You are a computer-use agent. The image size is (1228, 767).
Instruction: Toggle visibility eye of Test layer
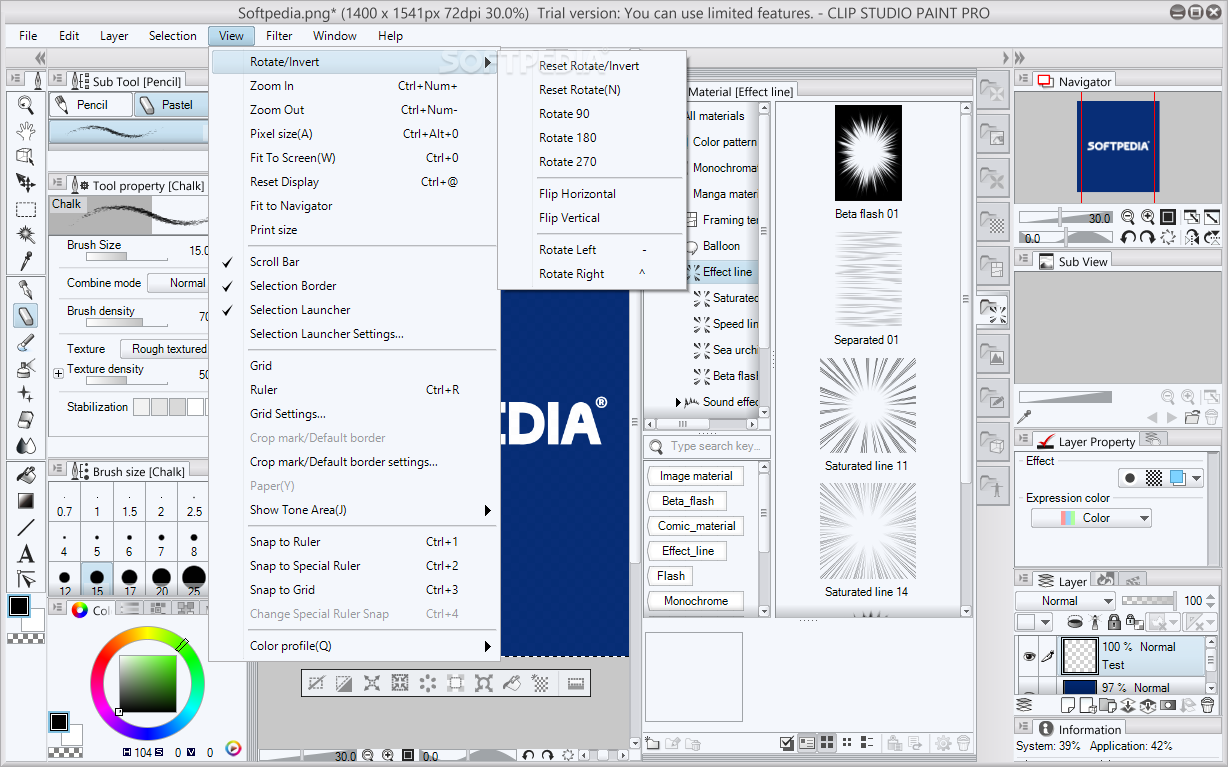click(1028, 656)
